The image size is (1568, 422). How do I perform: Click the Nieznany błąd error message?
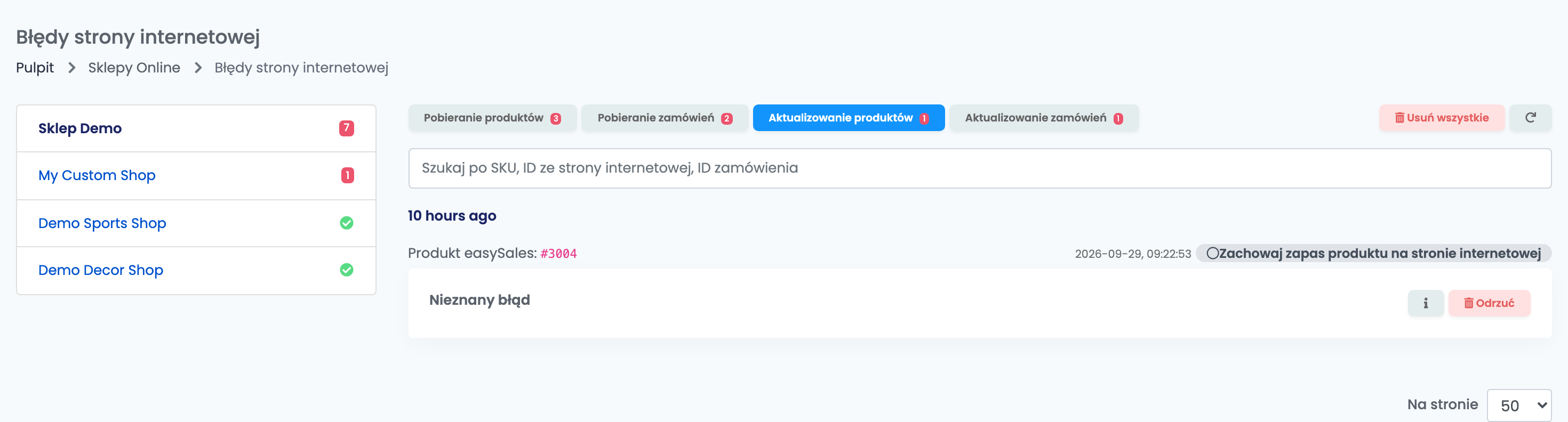pyautogui.click(x=479, y=300)
